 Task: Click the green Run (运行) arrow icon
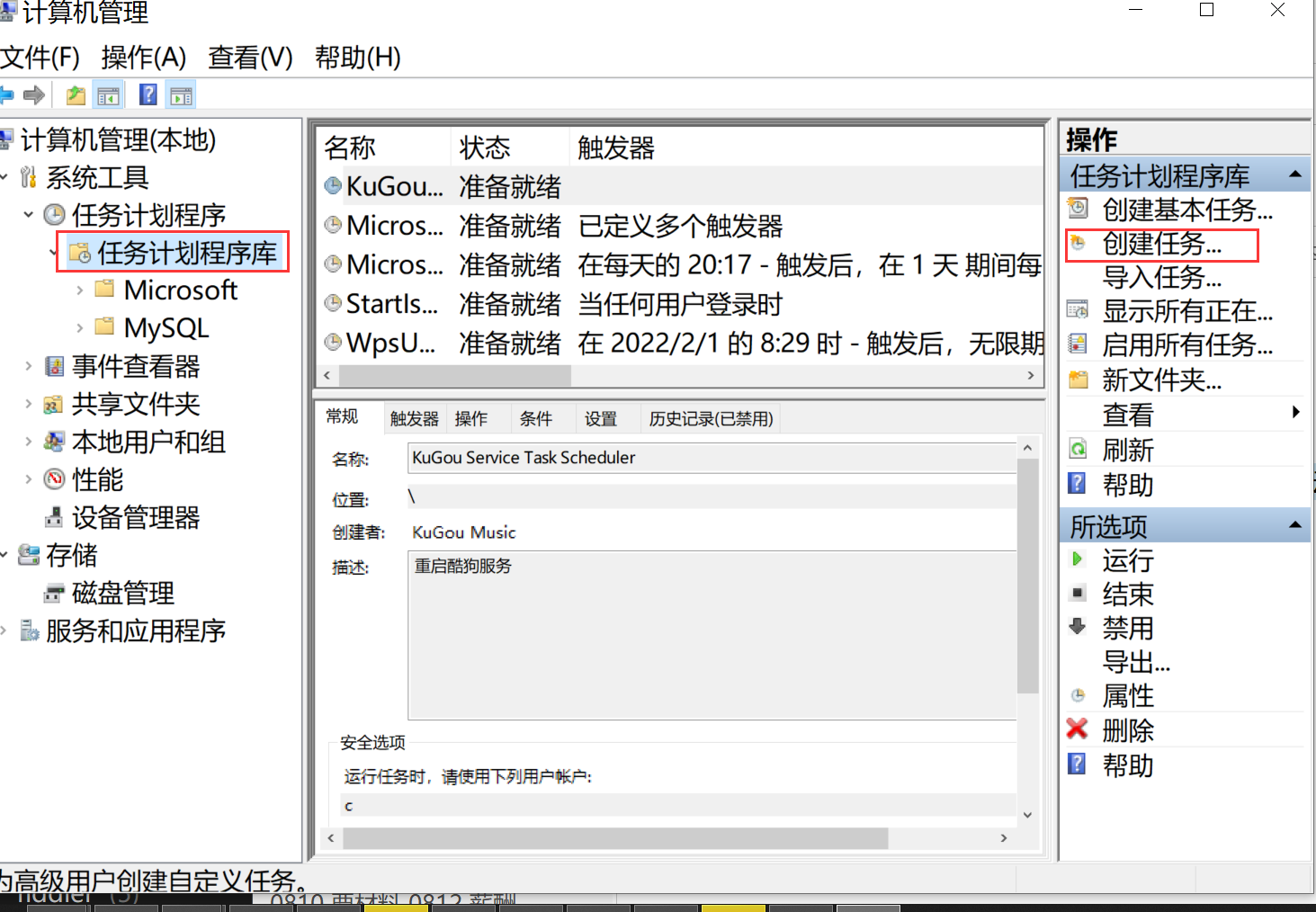click(1077, 559)
